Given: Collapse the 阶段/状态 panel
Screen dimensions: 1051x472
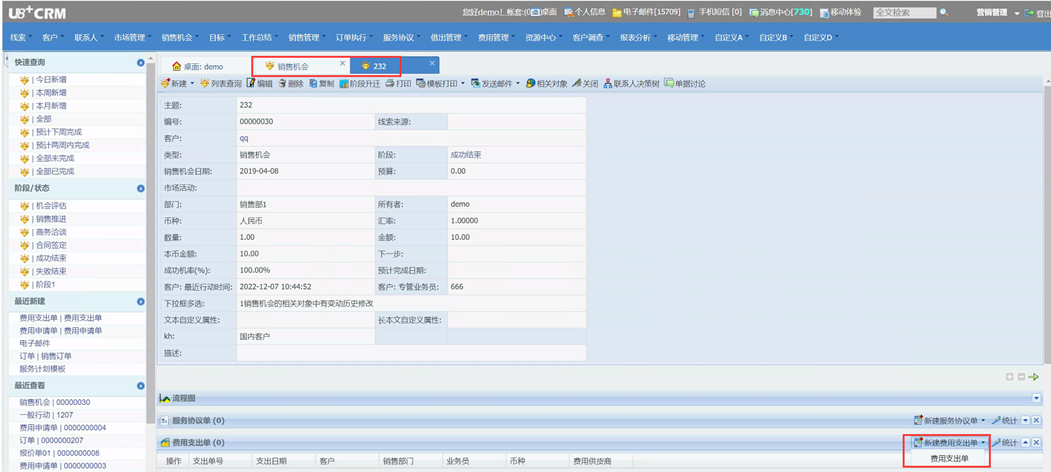Looking at the screenshot, I should coord(141,188).
